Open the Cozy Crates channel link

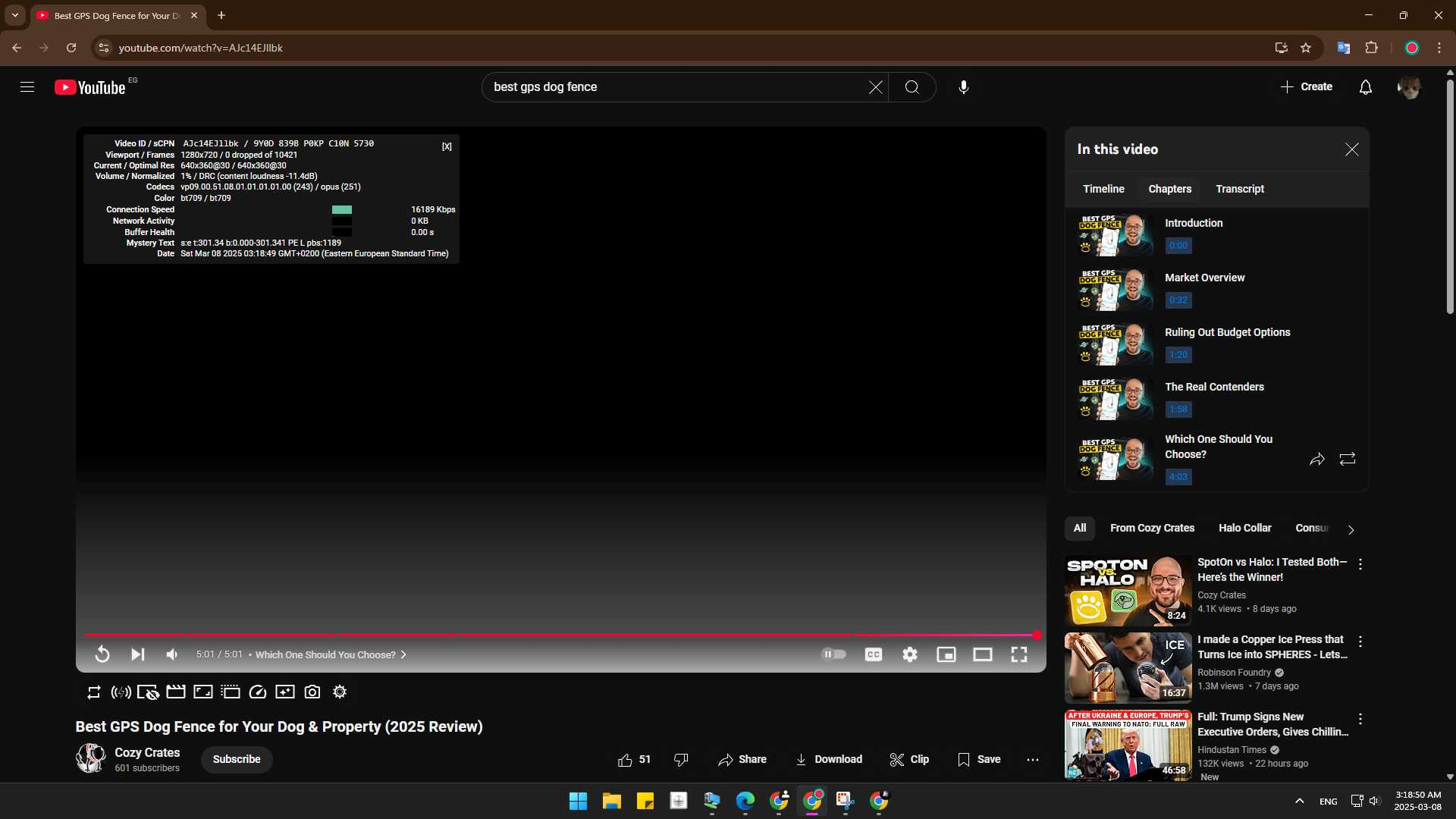tap(147, 753)
